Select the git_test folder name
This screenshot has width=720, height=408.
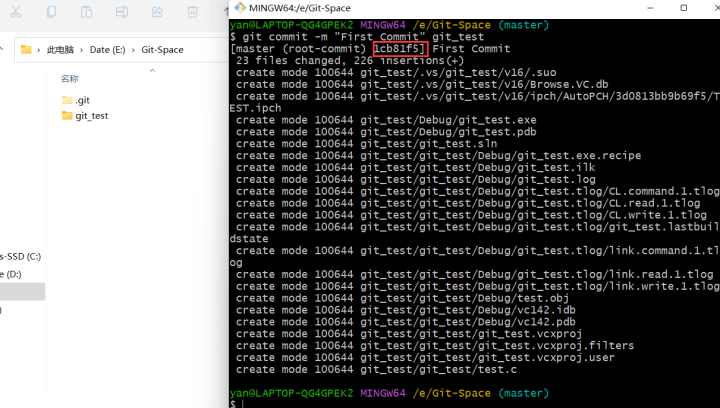92,116
